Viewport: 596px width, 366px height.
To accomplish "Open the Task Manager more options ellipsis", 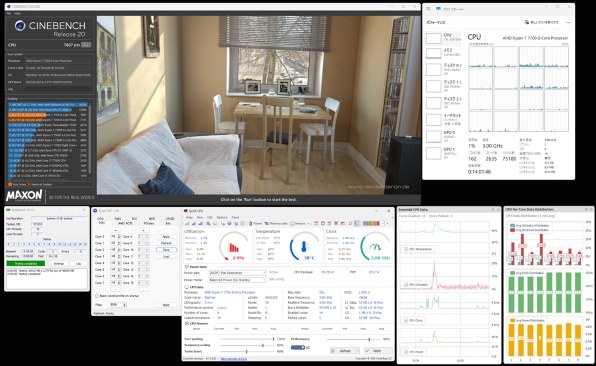I will [568, 22].
